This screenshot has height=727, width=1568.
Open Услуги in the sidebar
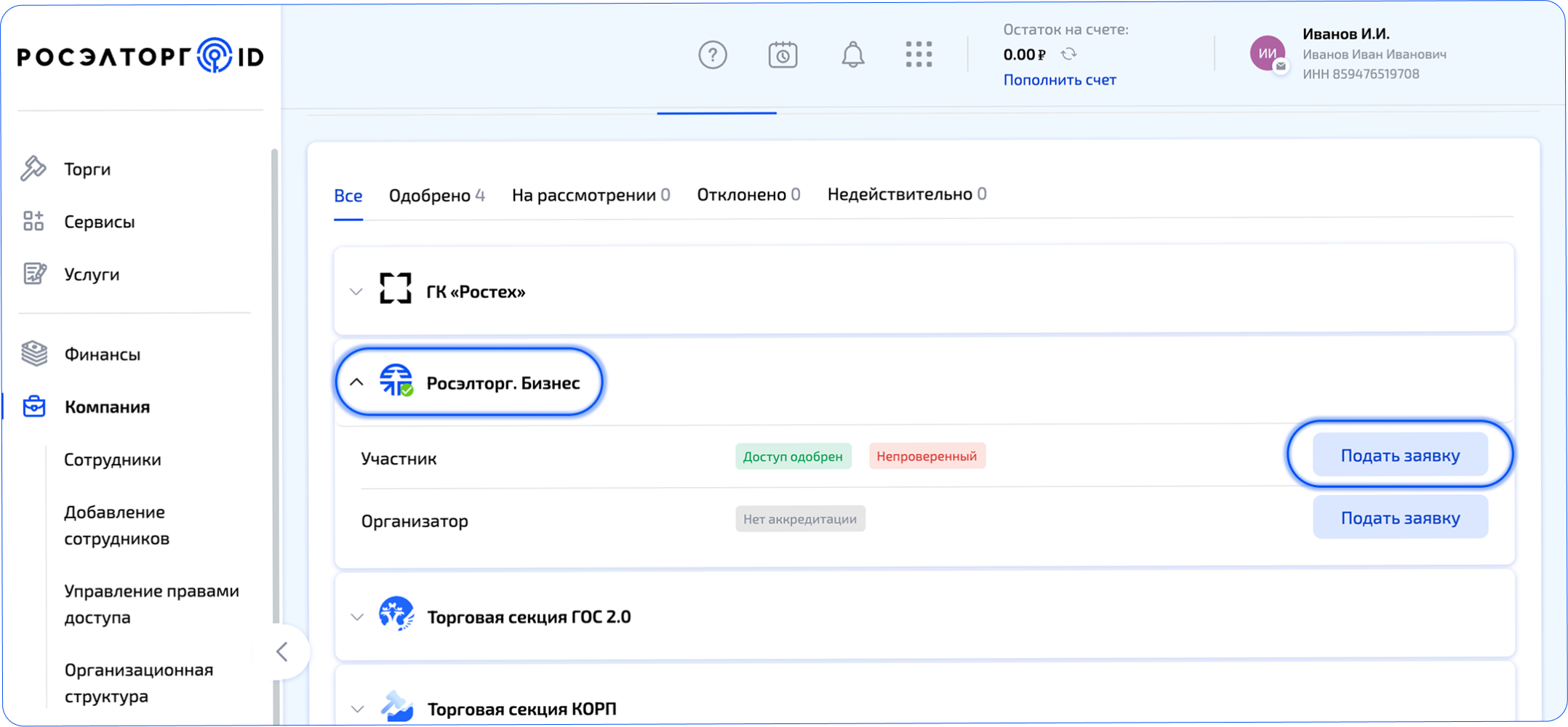[x=92, y=275]
